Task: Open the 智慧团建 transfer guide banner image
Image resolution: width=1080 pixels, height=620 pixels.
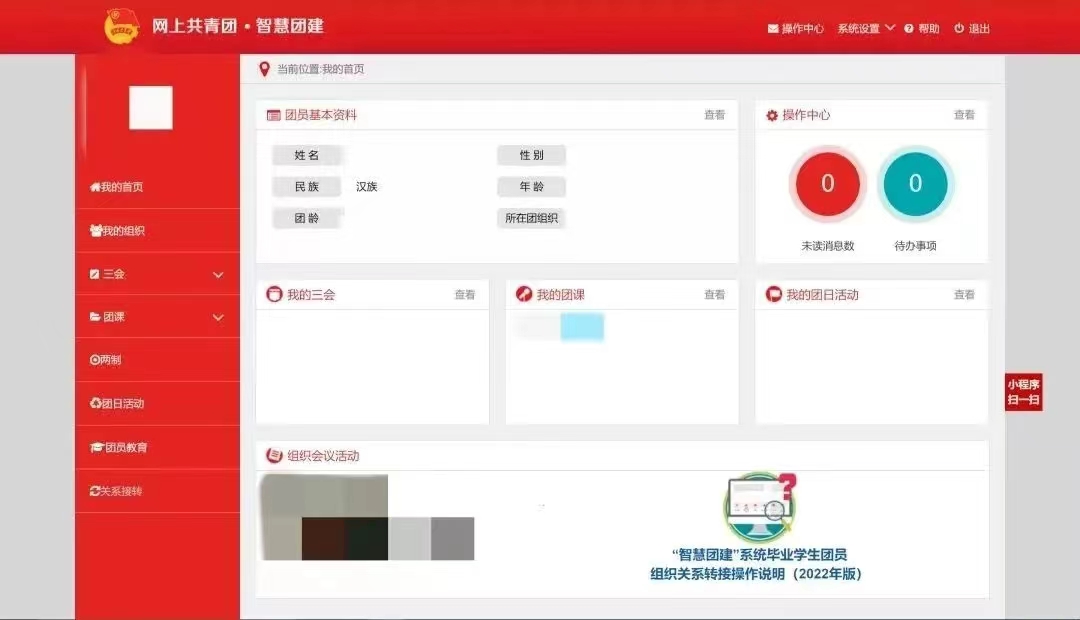Action: coord(756,528)
